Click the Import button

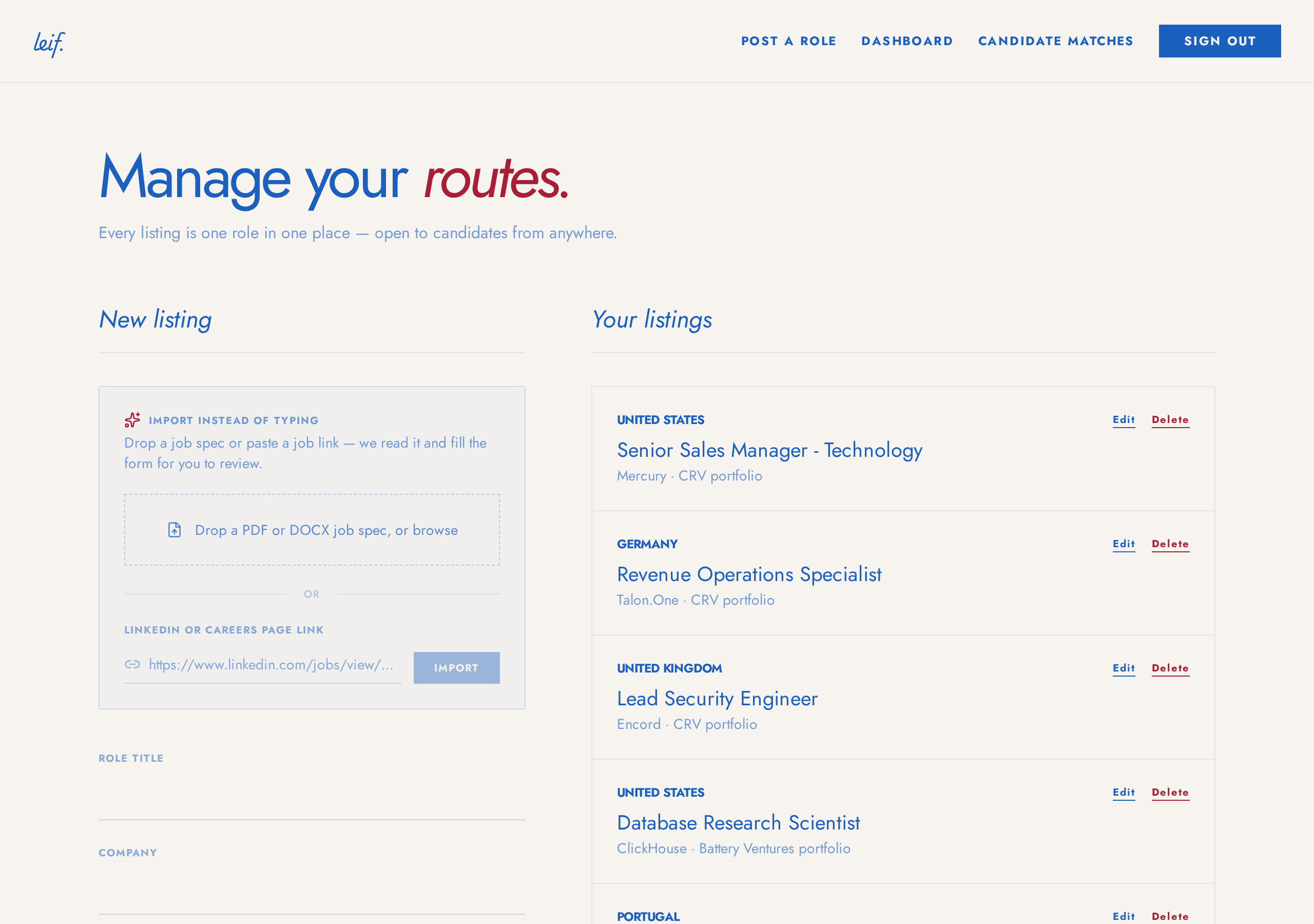(456, 667)
